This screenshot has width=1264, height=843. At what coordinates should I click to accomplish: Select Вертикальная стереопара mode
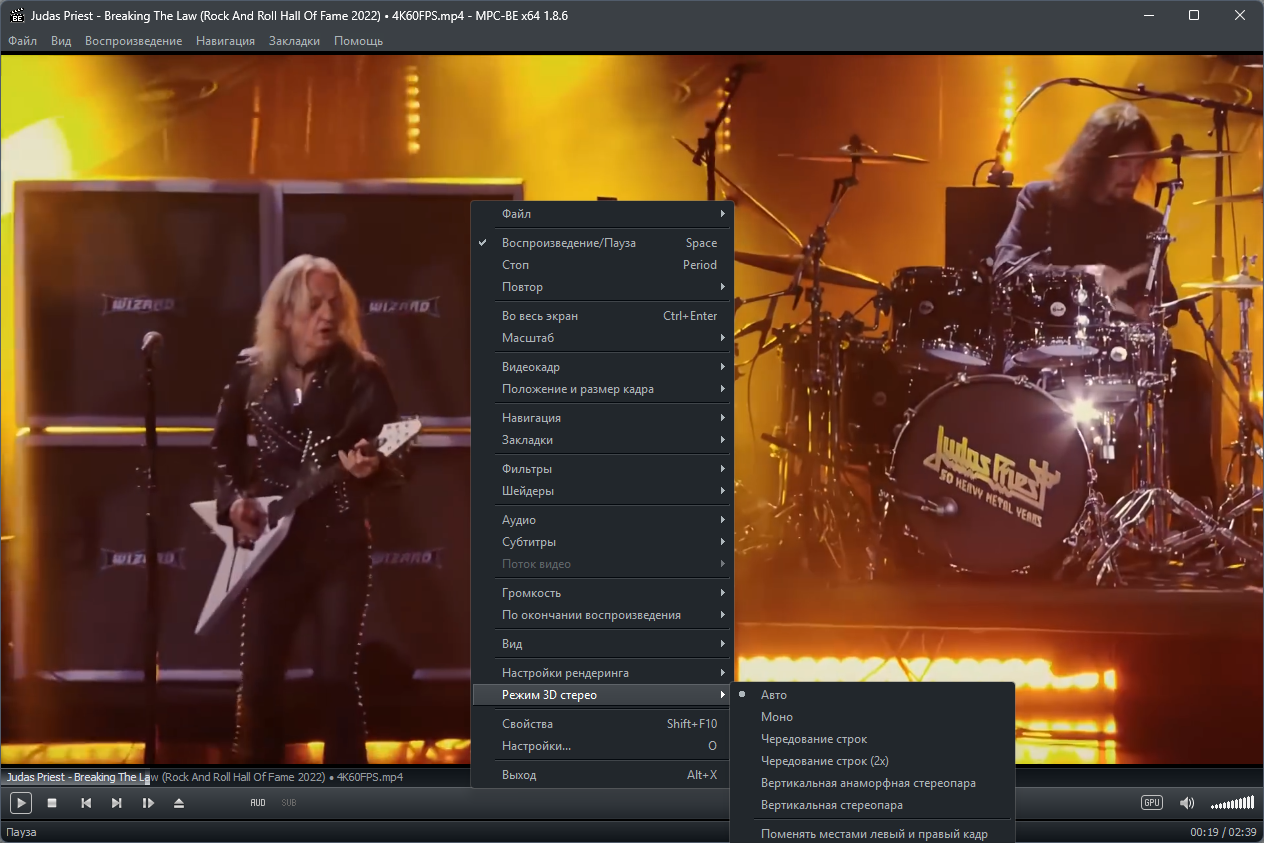[x=873, y=805]
